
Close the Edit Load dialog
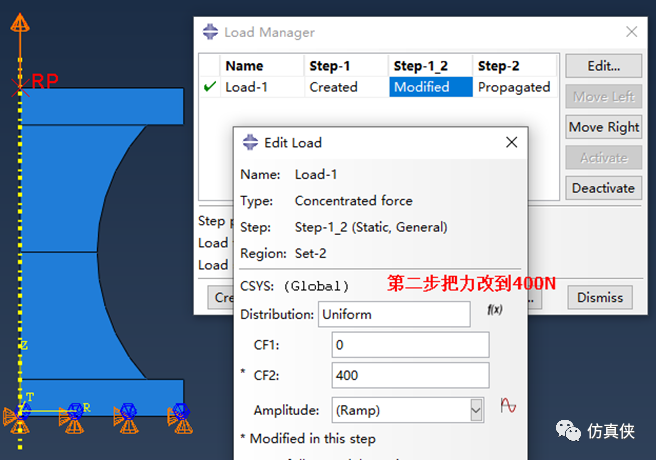point(511,142)
